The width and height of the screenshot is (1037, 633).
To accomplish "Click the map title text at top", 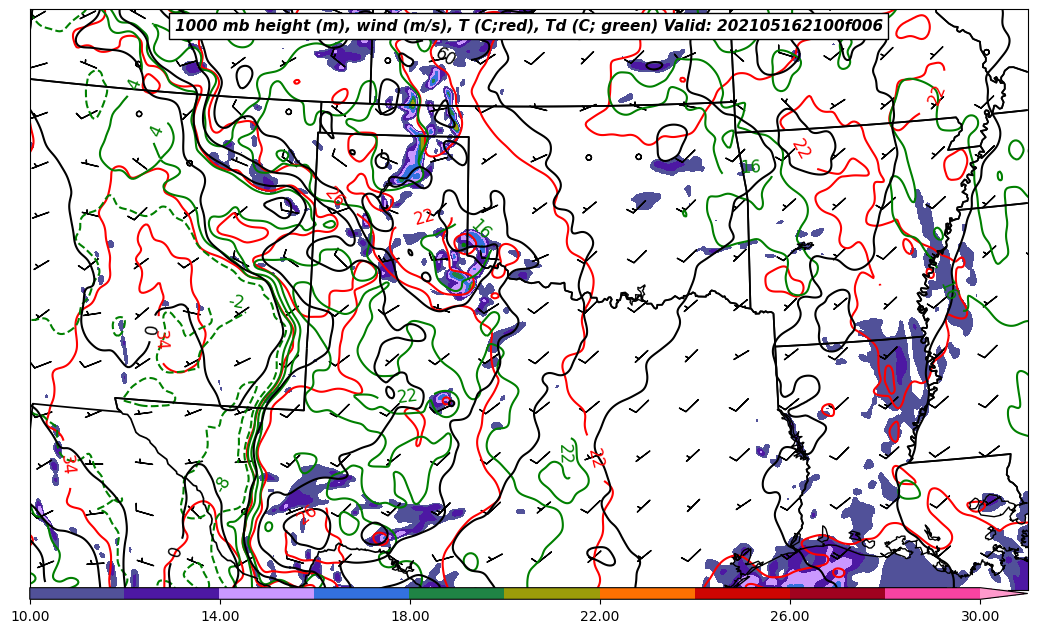I will [528, 26].
